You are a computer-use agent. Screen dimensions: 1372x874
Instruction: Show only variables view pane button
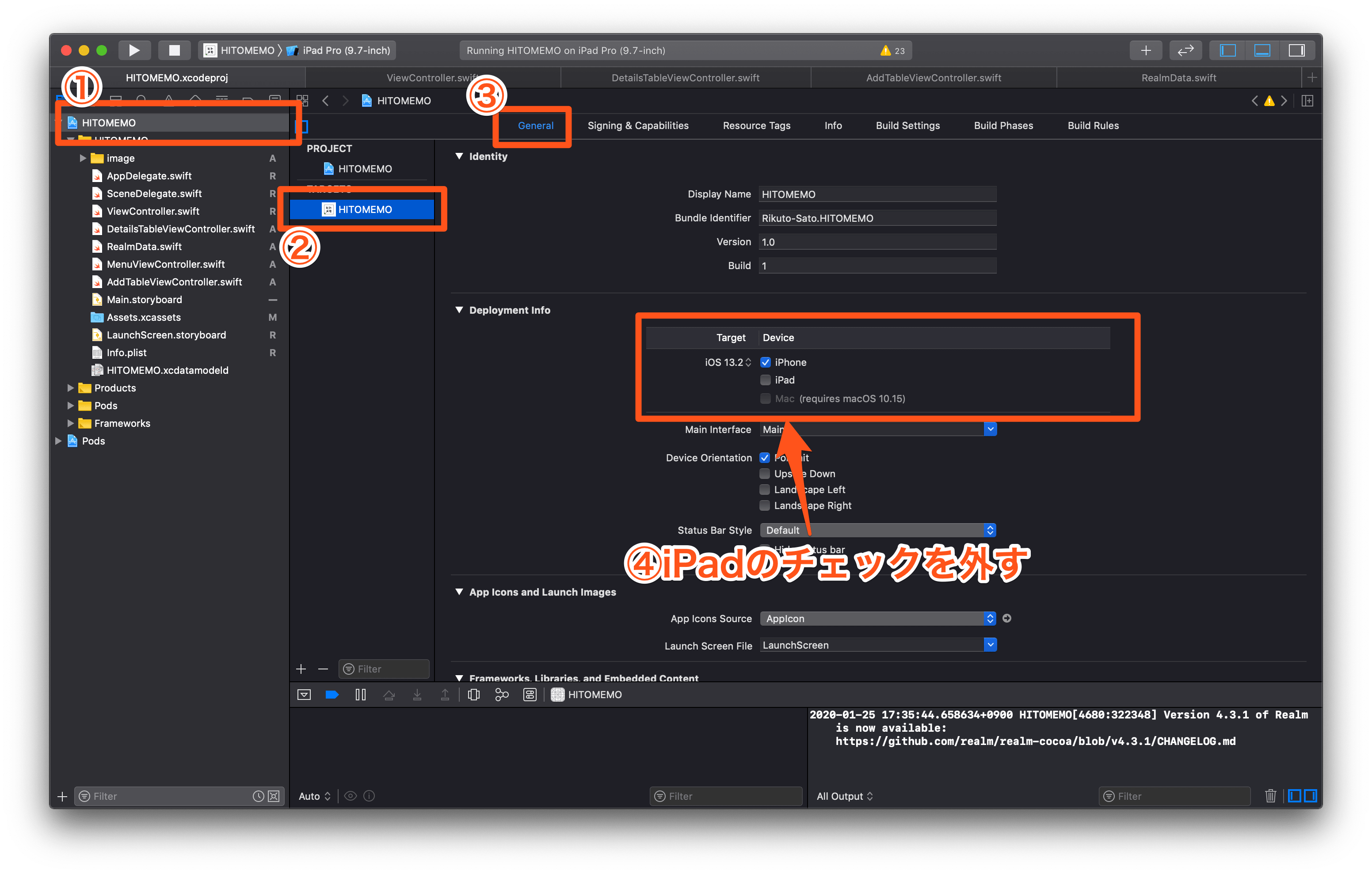click(x=1294, y=796)
